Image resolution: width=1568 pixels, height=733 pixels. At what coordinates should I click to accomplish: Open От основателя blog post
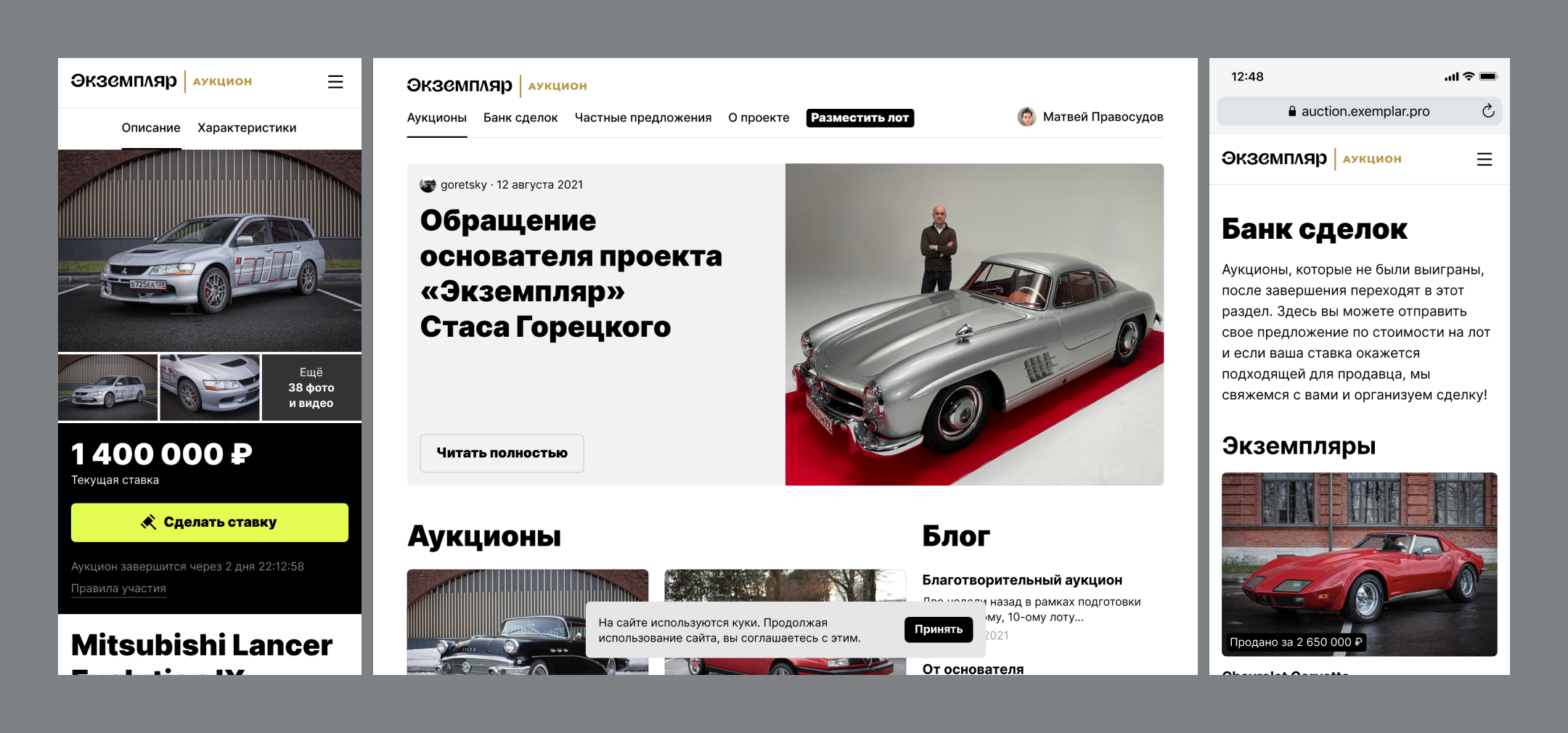[x=973, y=669]
